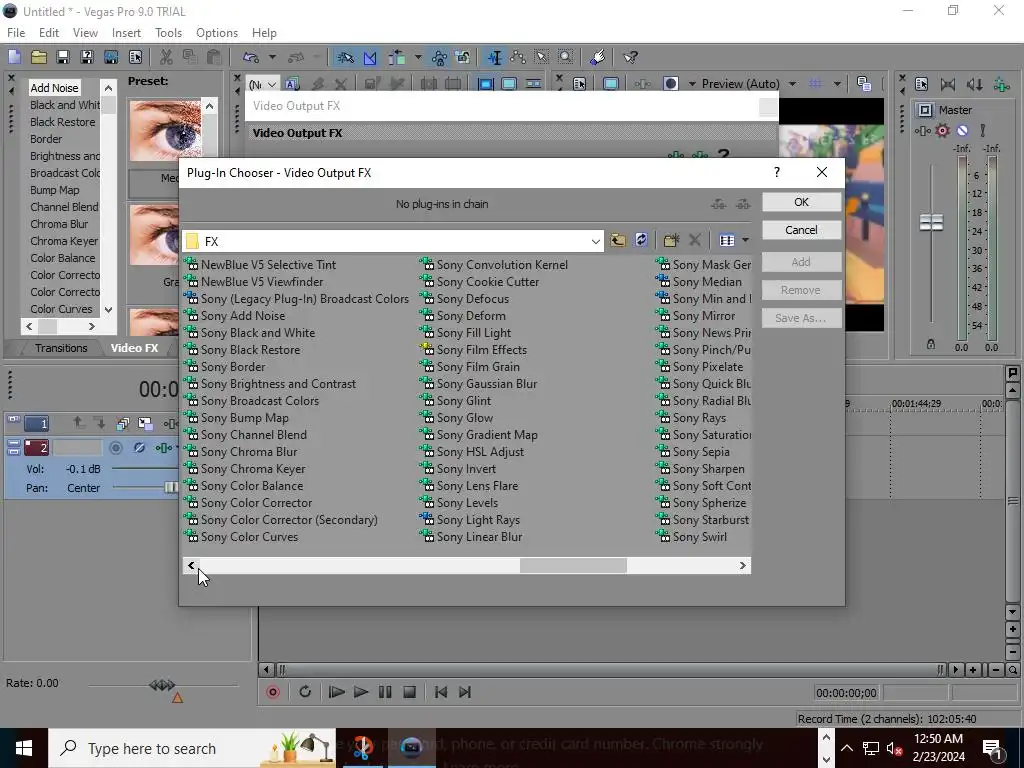Toggle Lock Envelopes to Events icon
The image size is (1024, 768).
439,57
